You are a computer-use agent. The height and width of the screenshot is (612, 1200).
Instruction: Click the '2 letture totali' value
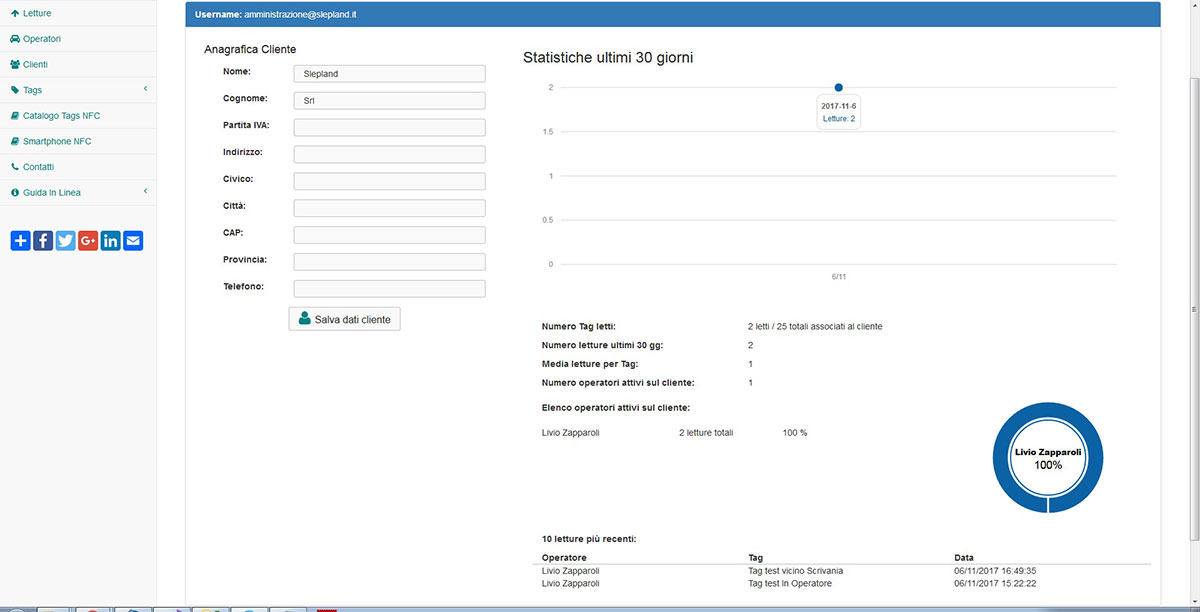tap(706, 432)
